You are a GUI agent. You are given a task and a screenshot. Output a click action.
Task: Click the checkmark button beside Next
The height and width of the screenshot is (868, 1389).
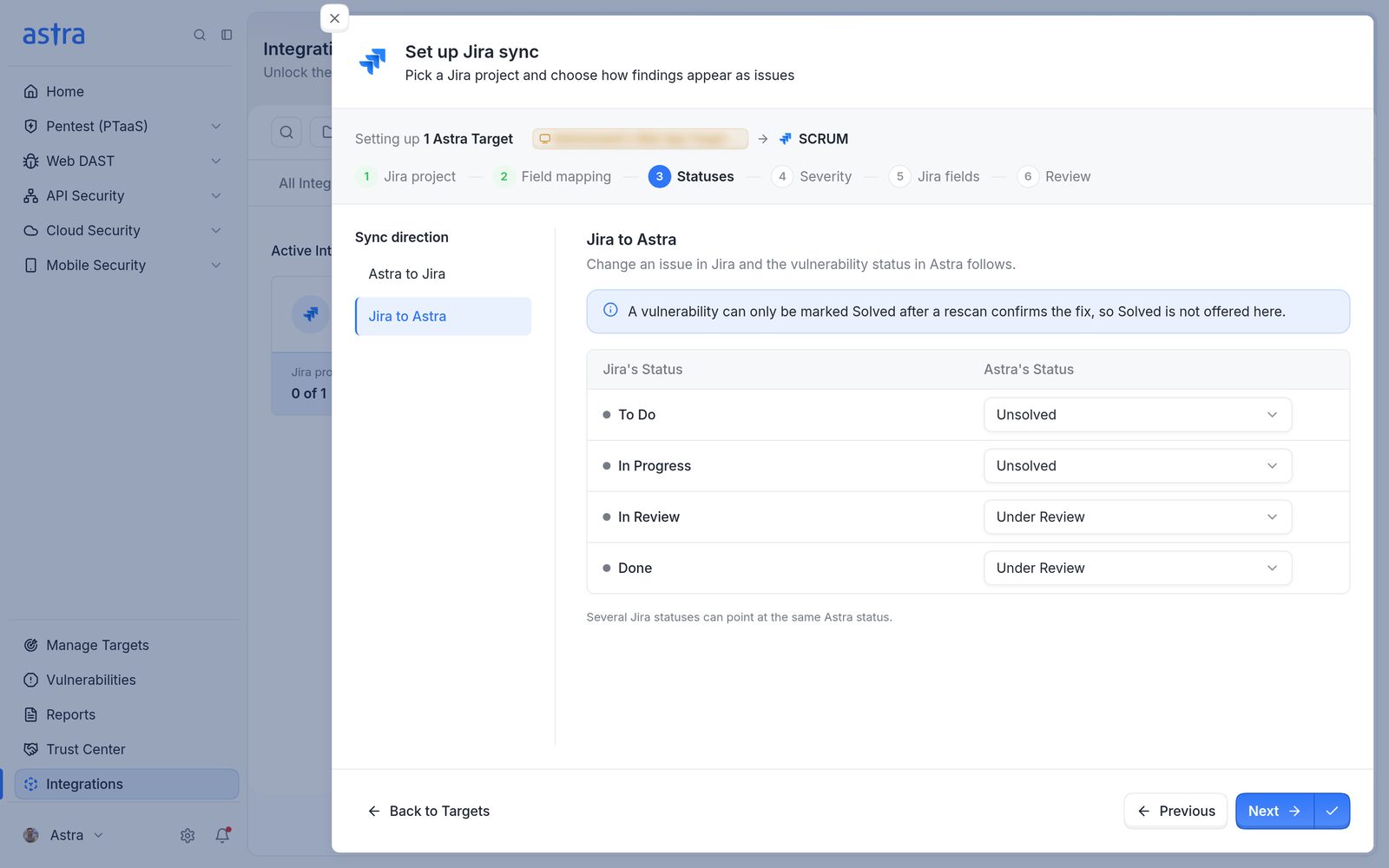point(1332,811)
